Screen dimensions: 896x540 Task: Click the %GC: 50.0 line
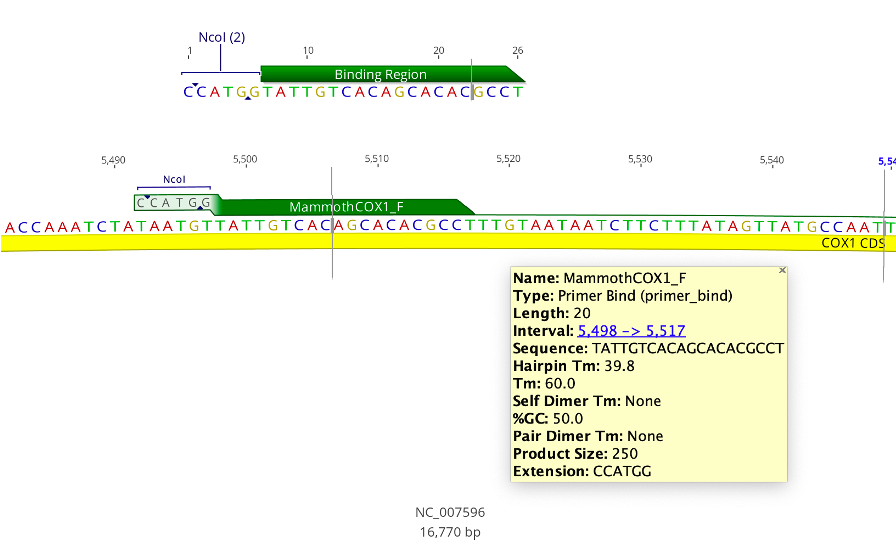click(548, 418)
